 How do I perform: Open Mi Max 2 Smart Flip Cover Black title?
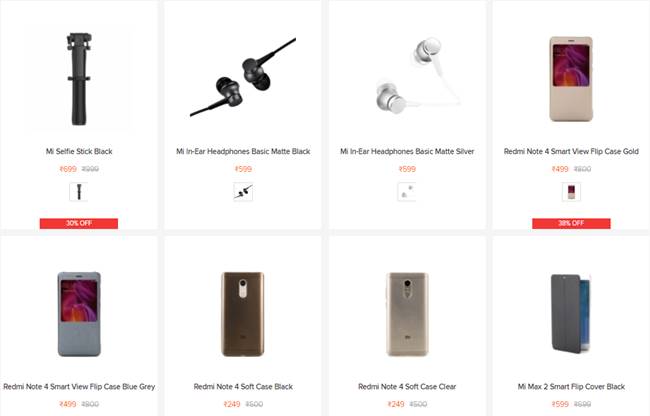[571, 387]
